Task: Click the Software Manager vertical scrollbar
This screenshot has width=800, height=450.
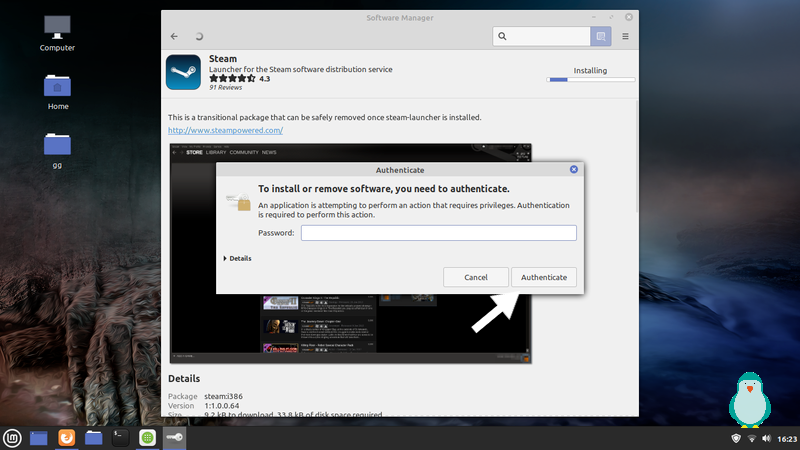Action: pyautogui.click(x=637, y=157)
